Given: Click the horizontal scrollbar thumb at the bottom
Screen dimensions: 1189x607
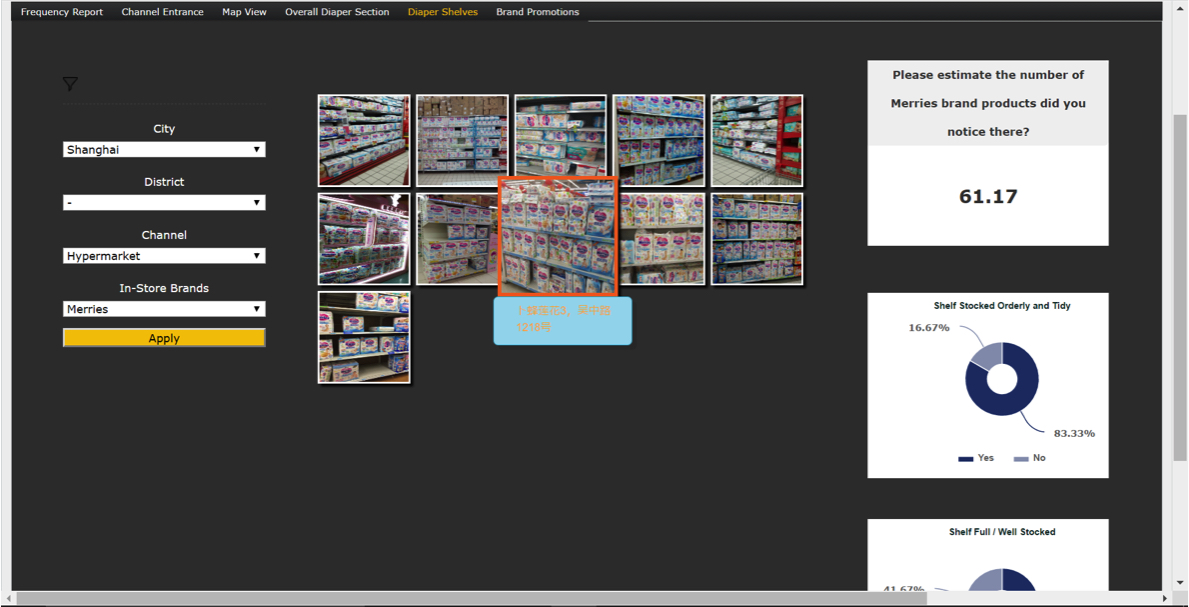Looking at the screenshot, I should 472,599.
